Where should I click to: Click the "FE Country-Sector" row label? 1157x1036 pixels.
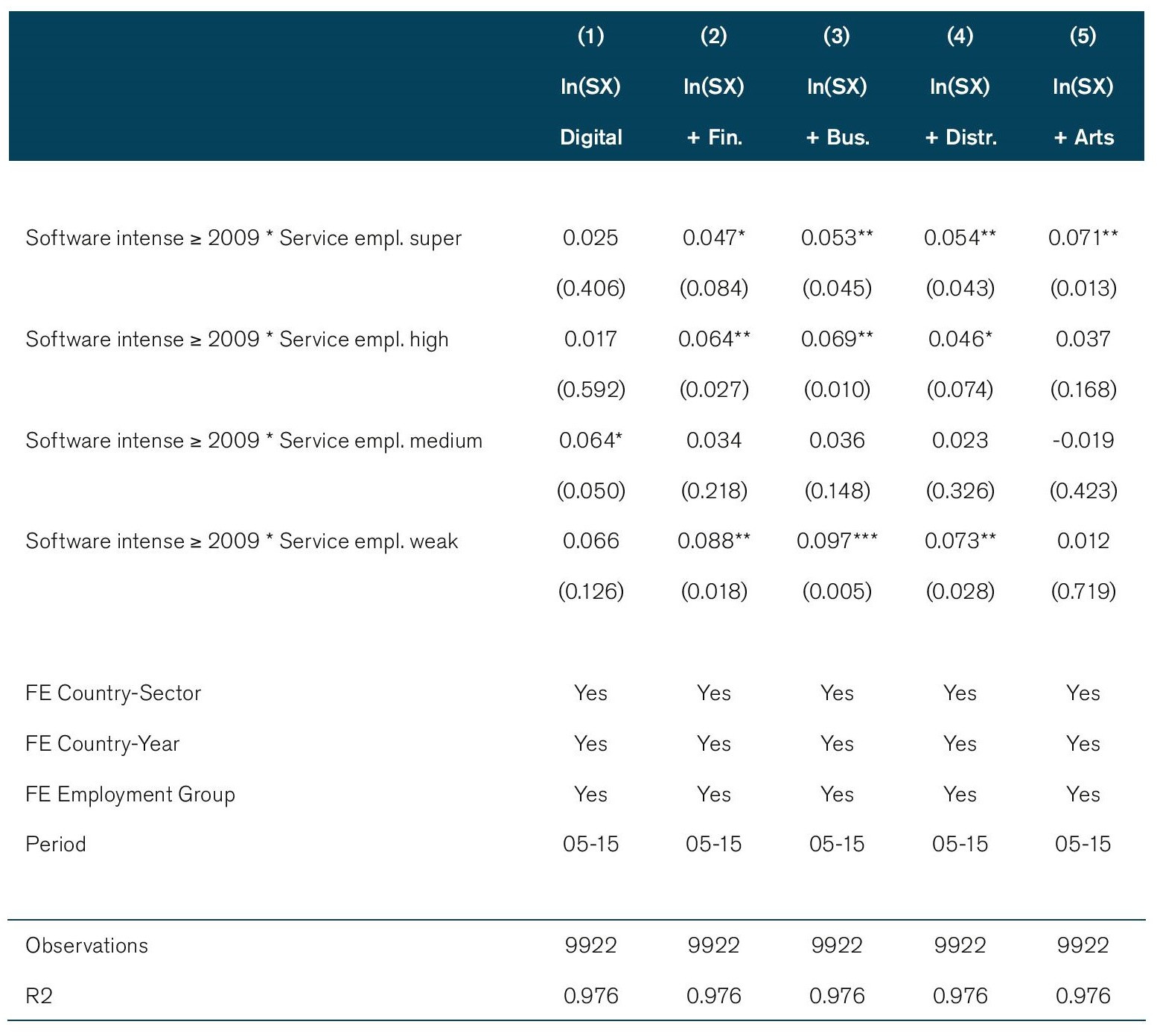click(113, 693)
